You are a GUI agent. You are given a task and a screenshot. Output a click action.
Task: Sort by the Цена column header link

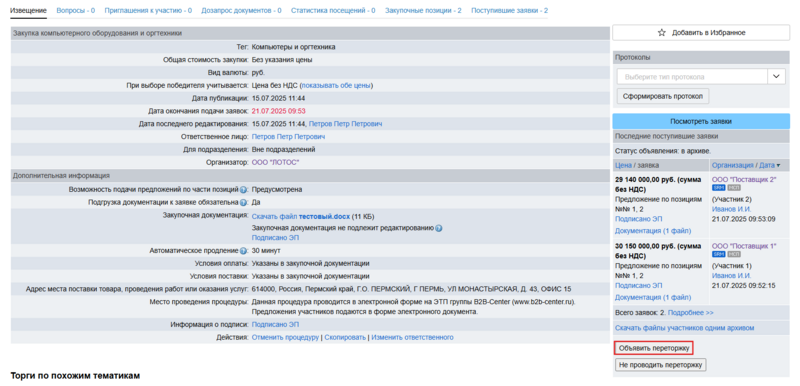(x=623, y=165)
